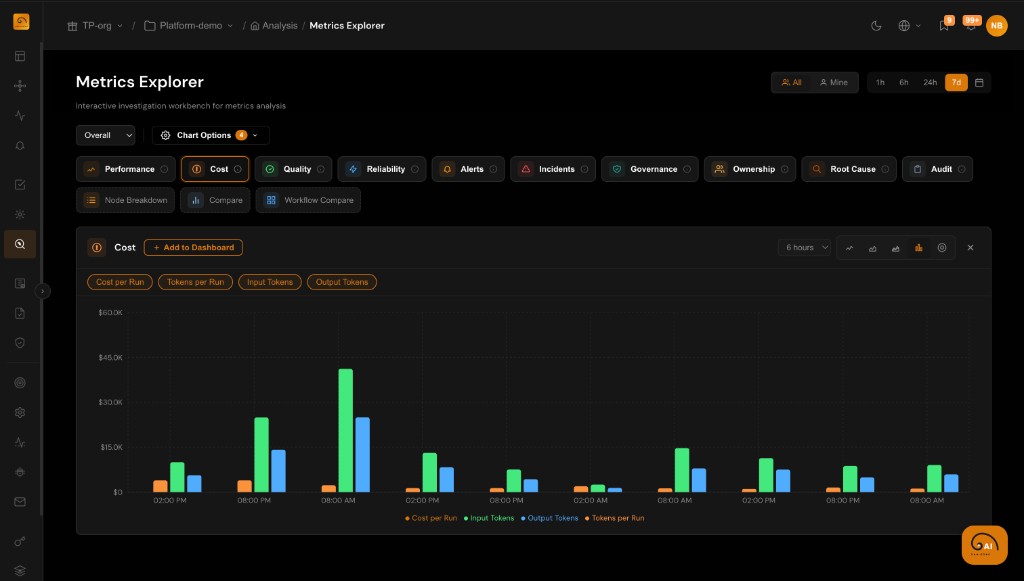Select the line chart visualization icon
This screenshot has width=1024, height=581.
(x=850, y=247)
